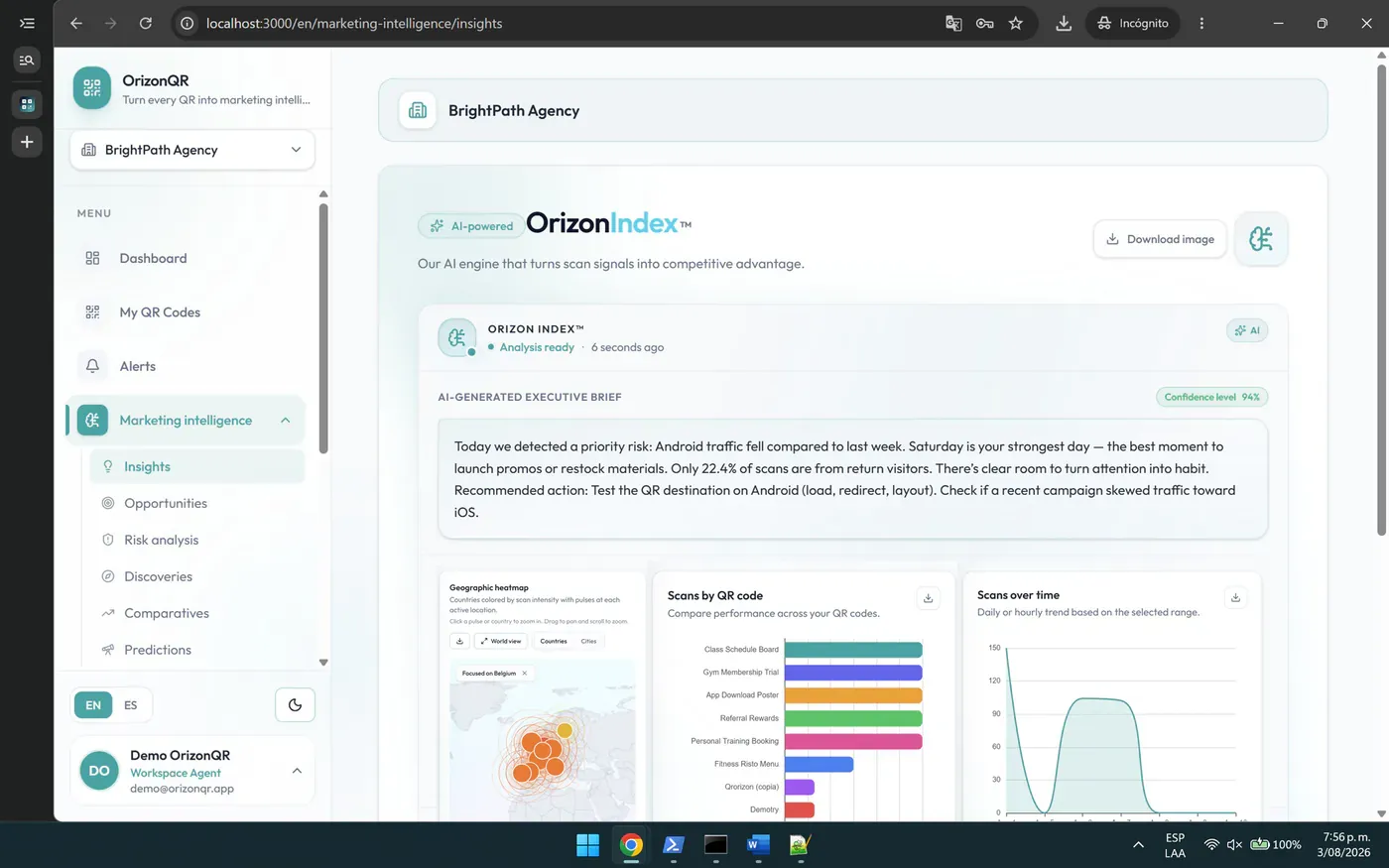1389x868 pixels.
Task: Click the Risk analysis shield icon
Action: tap(108, 540)
